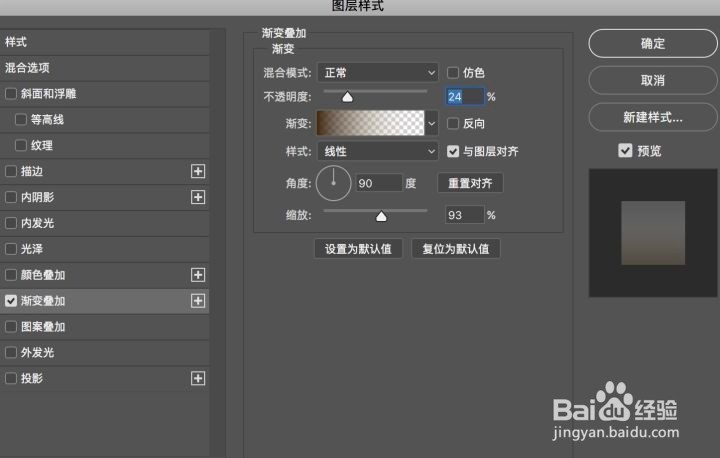Click the 重置对齐 button

point(470,183)
